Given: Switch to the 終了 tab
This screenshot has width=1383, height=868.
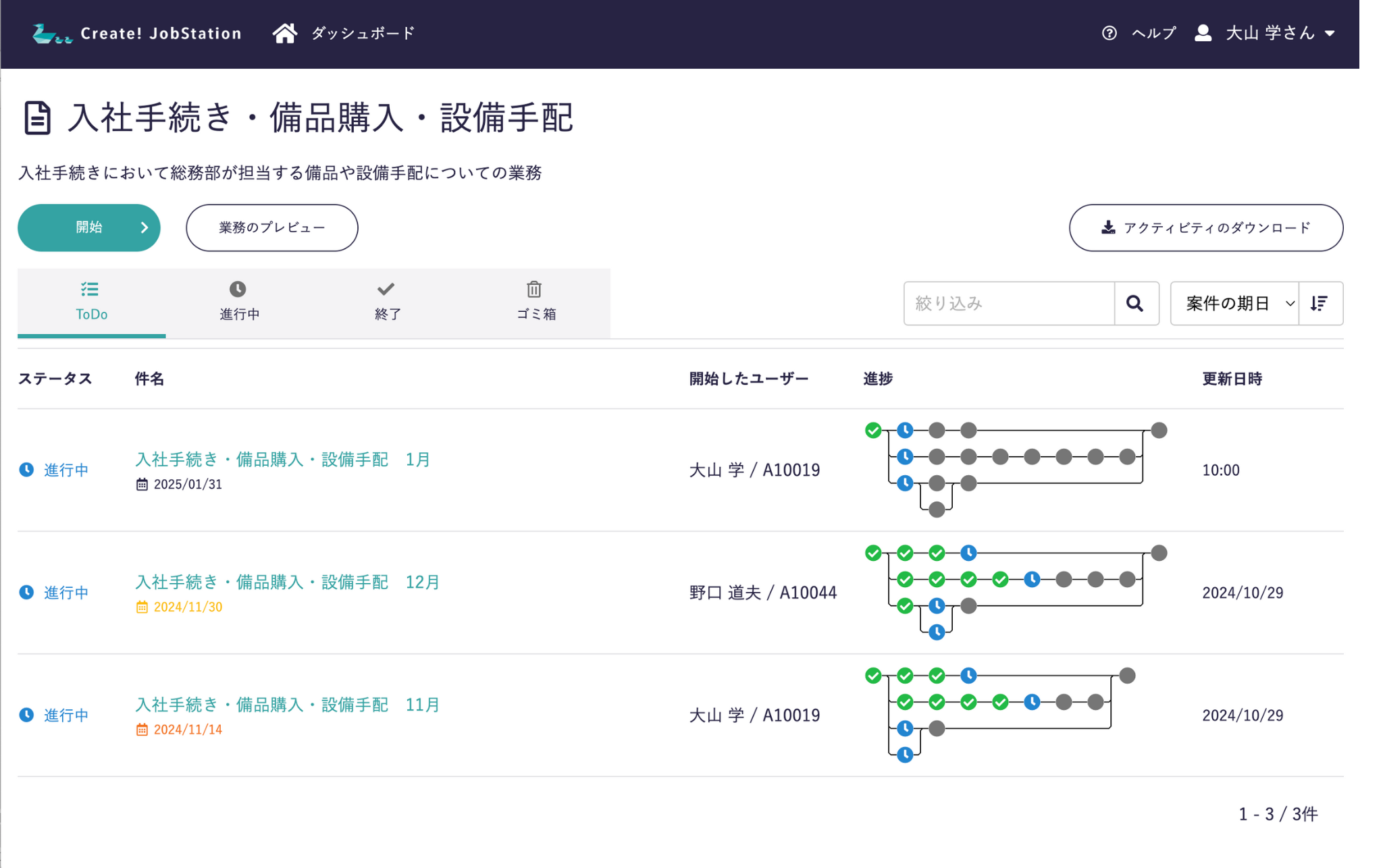Looking at the screenshot, I should [x=387, y=302].
